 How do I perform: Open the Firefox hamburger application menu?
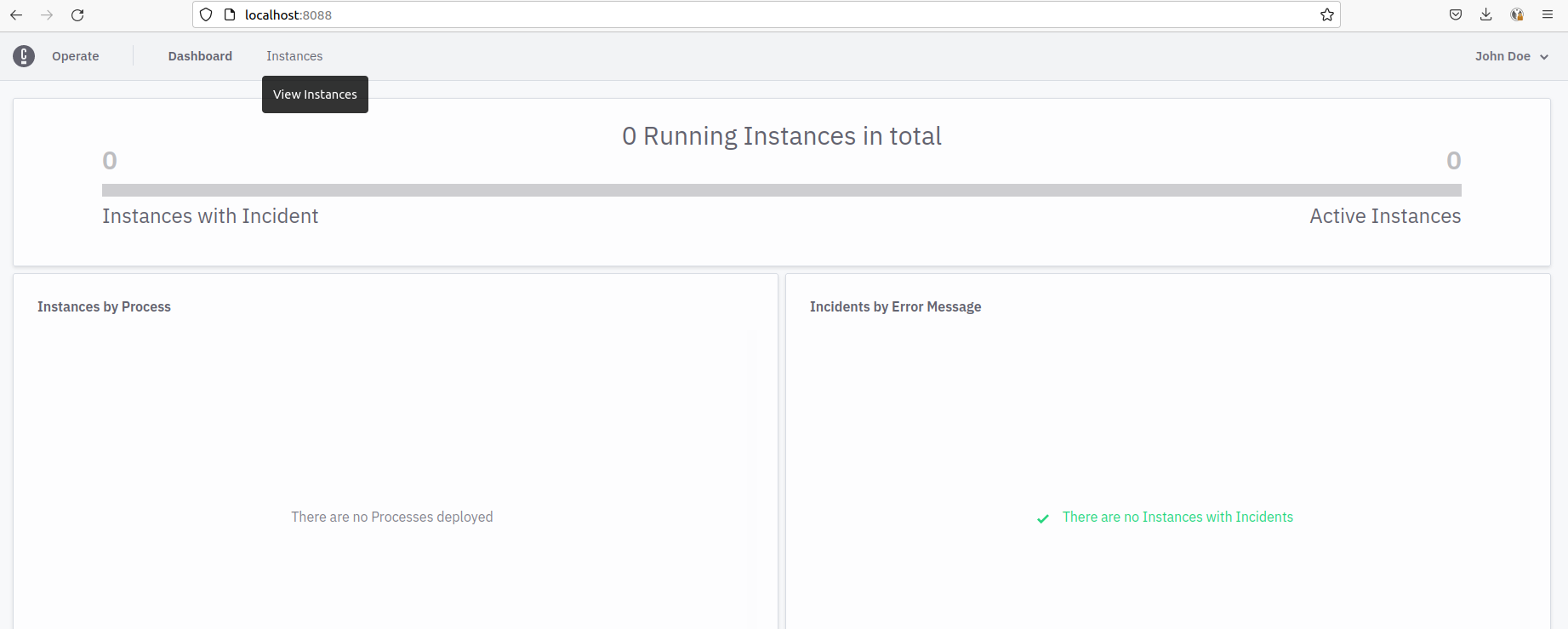(1548, 14)
